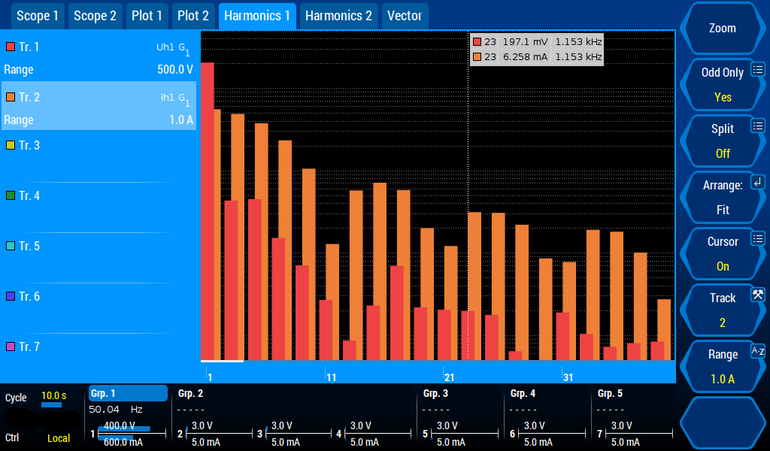Screen dimensions: 770x451
Task: Click the tools icon on Track
Action: 758,295
